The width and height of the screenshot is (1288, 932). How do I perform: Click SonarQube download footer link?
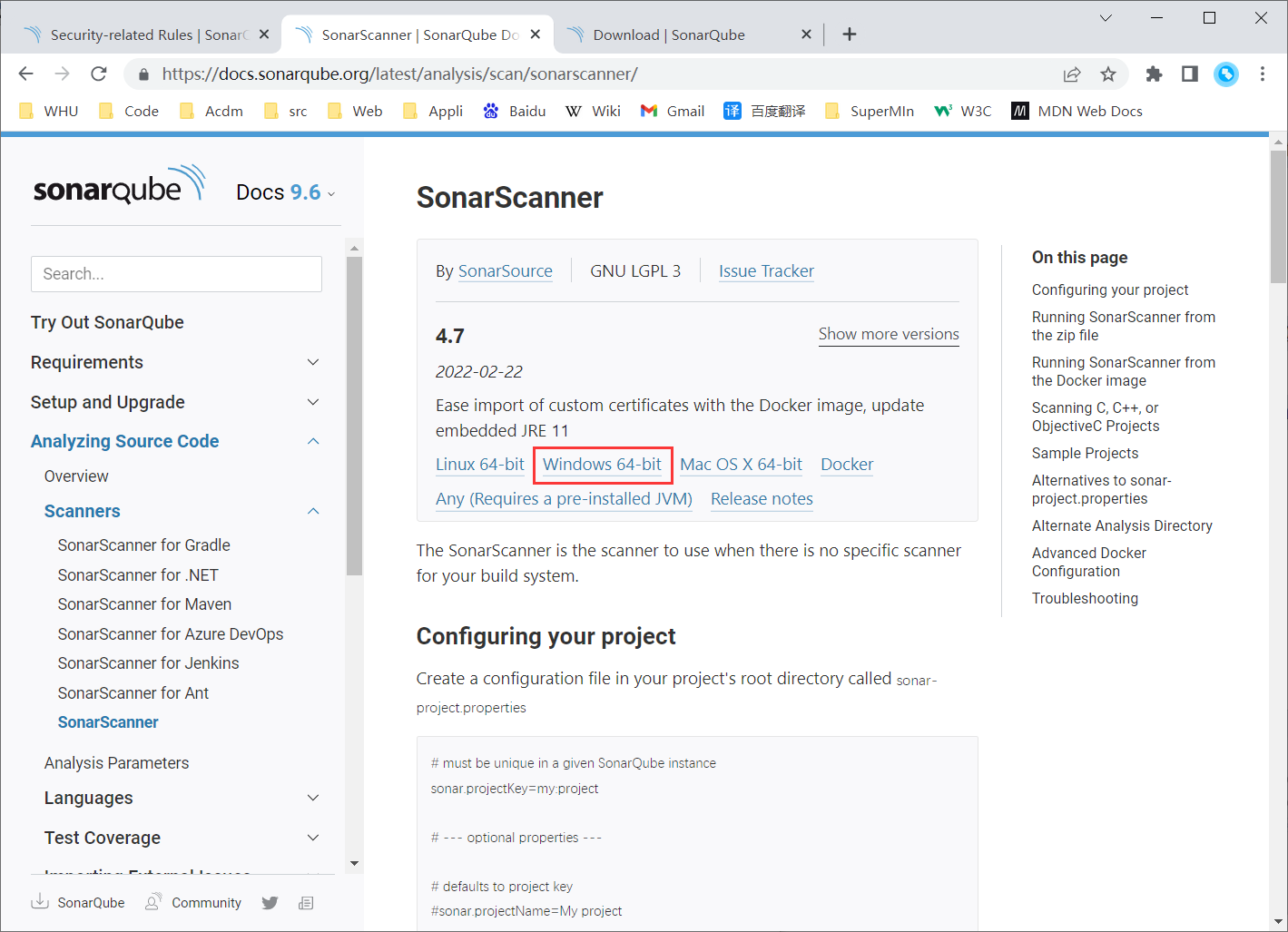click(x=78, y=902)
